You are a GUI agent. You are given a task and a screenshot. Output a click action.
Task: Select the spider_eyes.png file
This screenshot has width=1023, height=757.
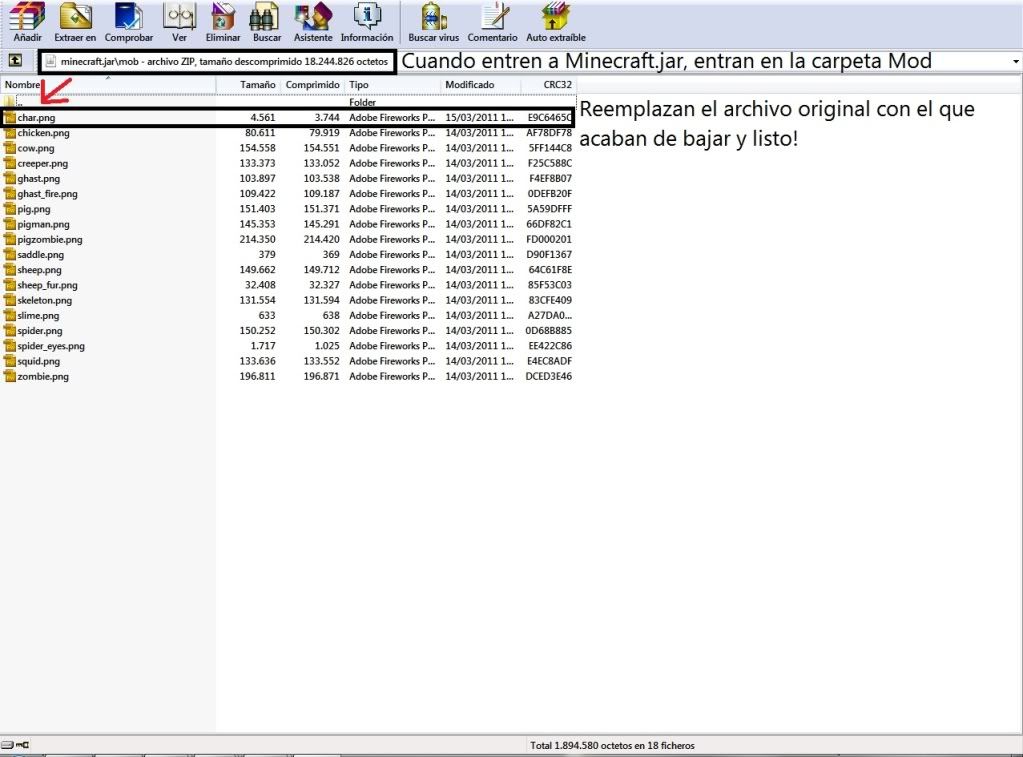point(288,346)
